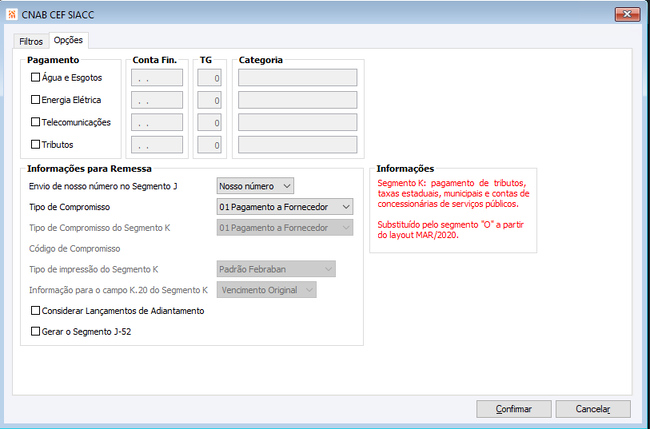
Task: Click the Informação para o campo K.20 label
Action: click(118, 290)
